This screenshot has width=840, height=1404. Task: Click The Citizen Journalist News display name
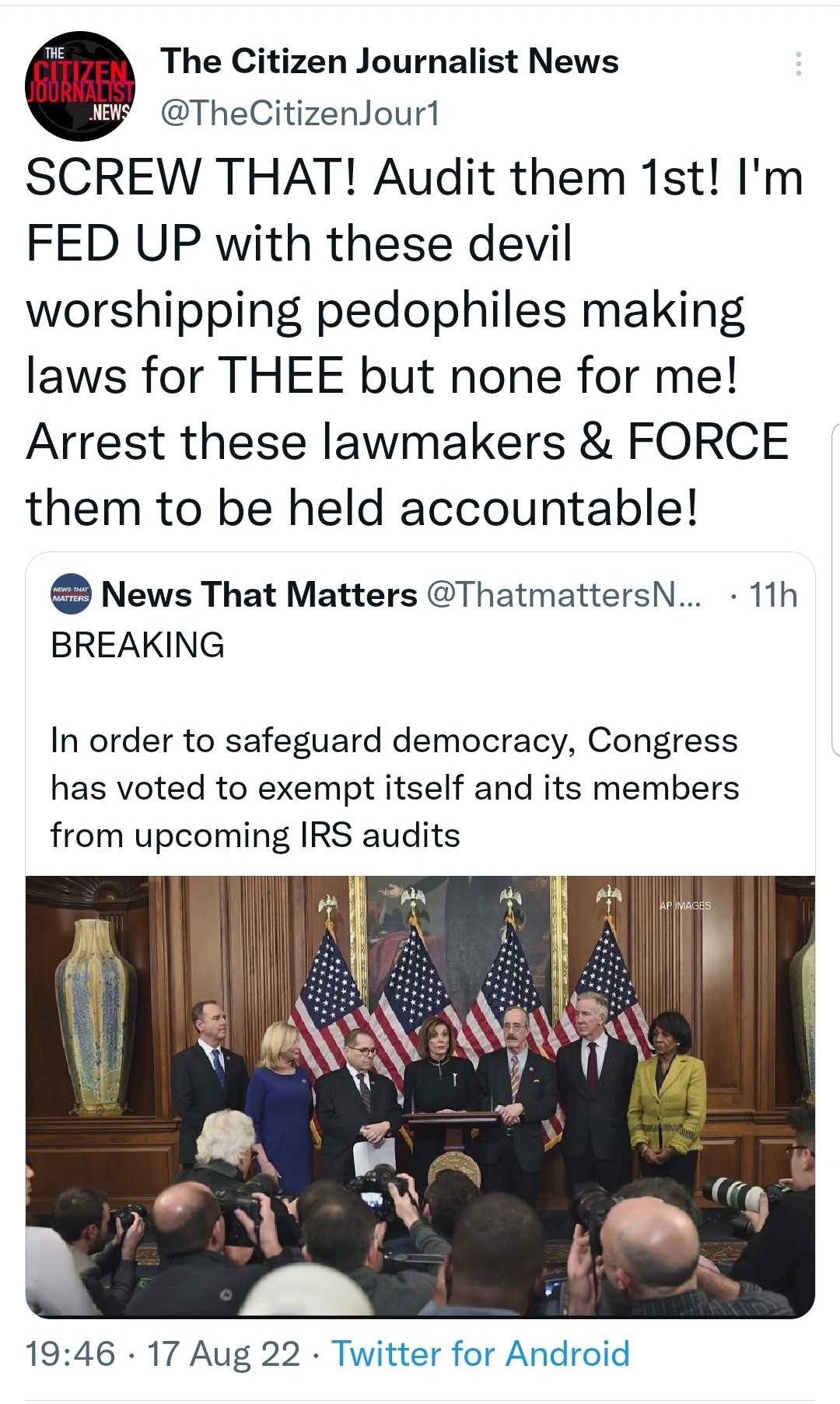click(389, 61)
